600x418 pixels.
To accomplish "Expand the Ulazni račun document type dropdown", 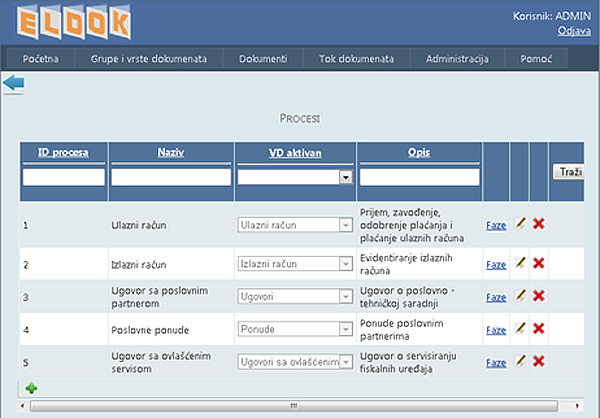I will point(346,225).
